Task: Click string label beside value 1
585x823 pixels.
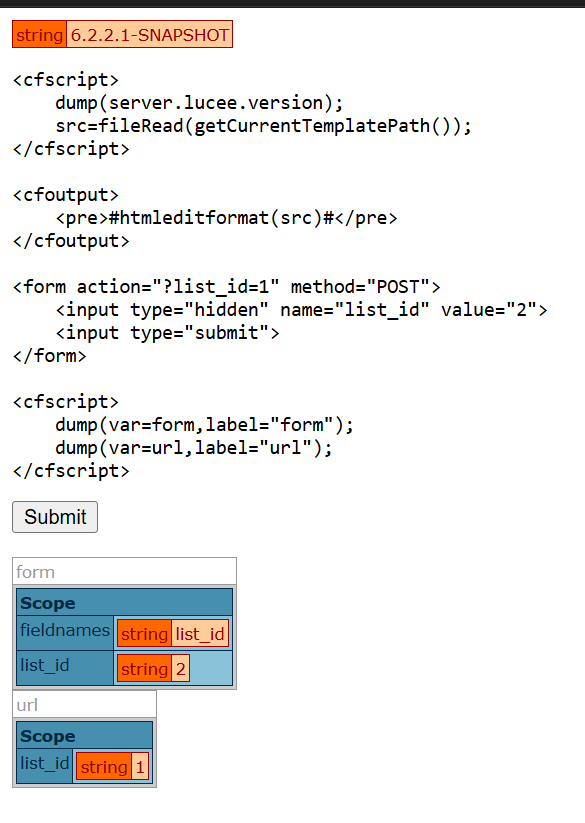Action: coord(104,767)
